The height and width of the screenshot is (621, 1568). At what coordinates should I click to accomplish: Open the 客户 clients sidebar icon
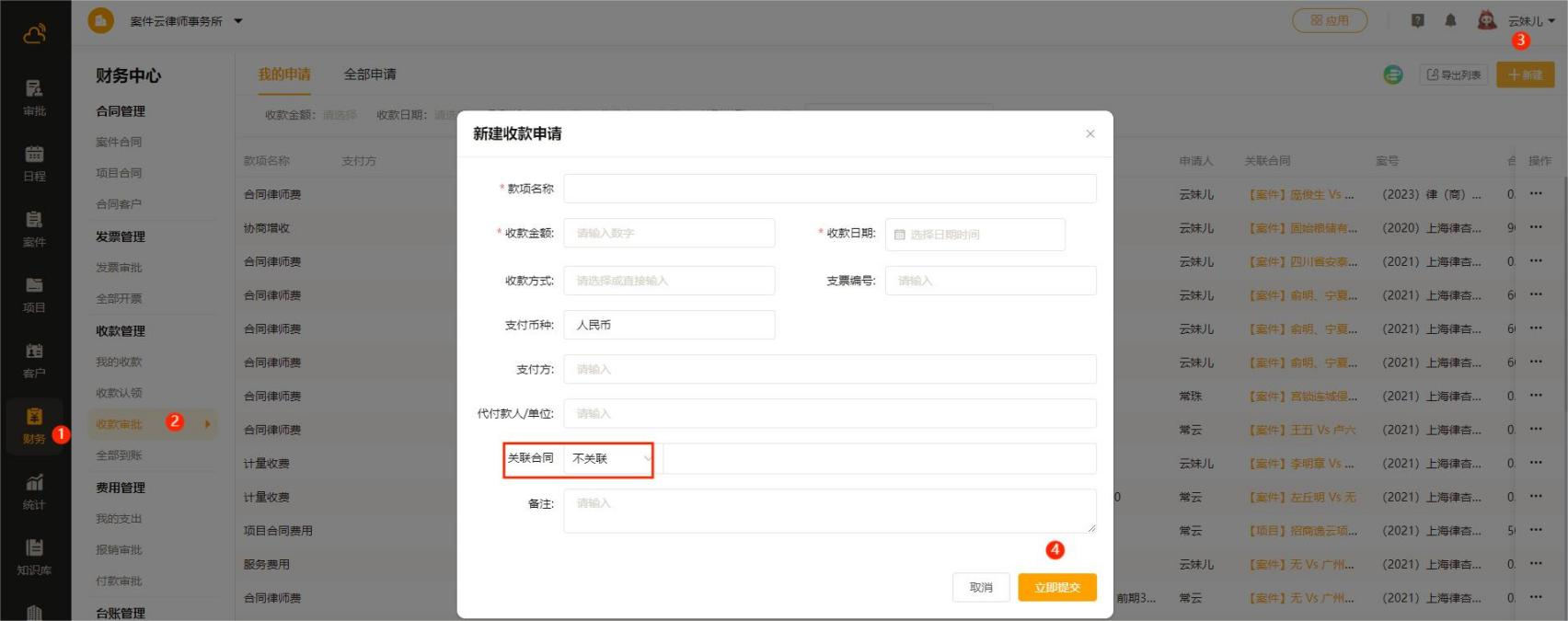click(x=34, y=360)
